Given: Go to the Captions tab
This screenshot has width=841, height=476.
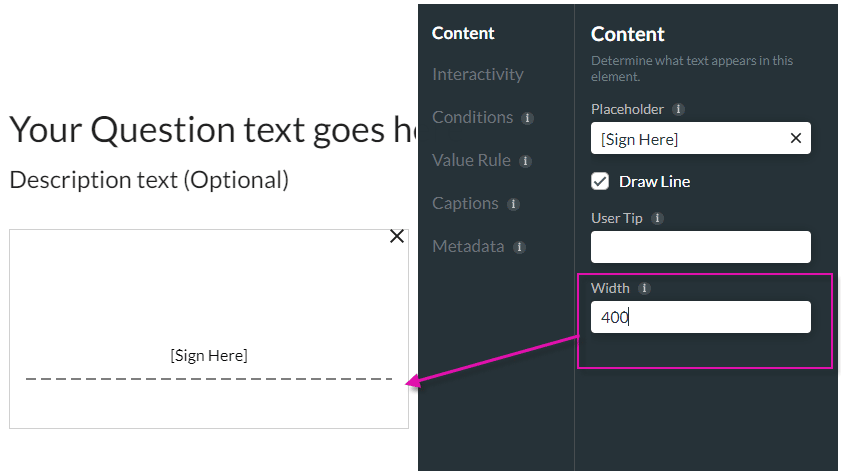Looking at the screenshot, I should [x=465, y=204].
